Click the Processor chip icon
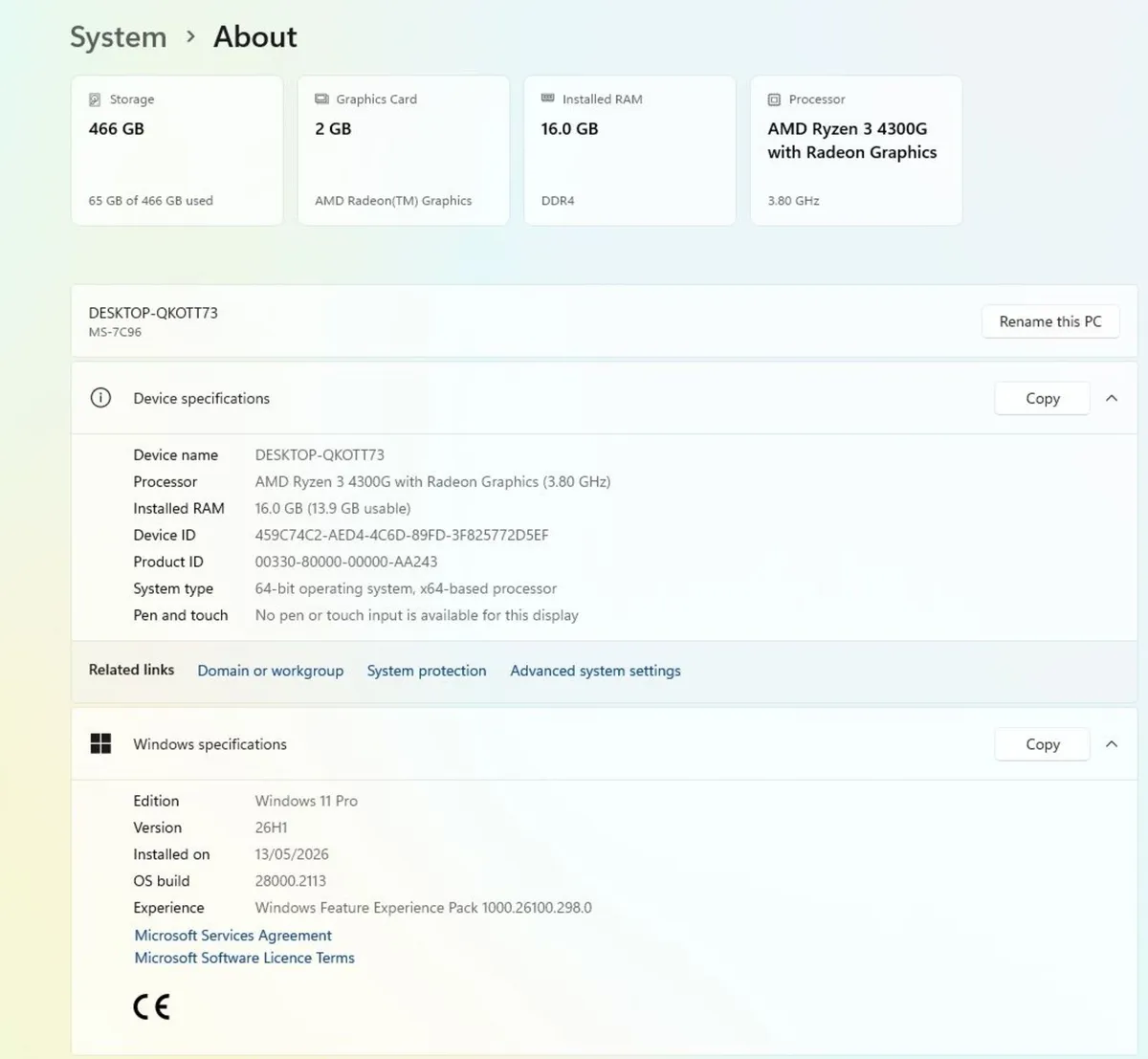Screen dimensions: 1148x1059 (774, 99)
